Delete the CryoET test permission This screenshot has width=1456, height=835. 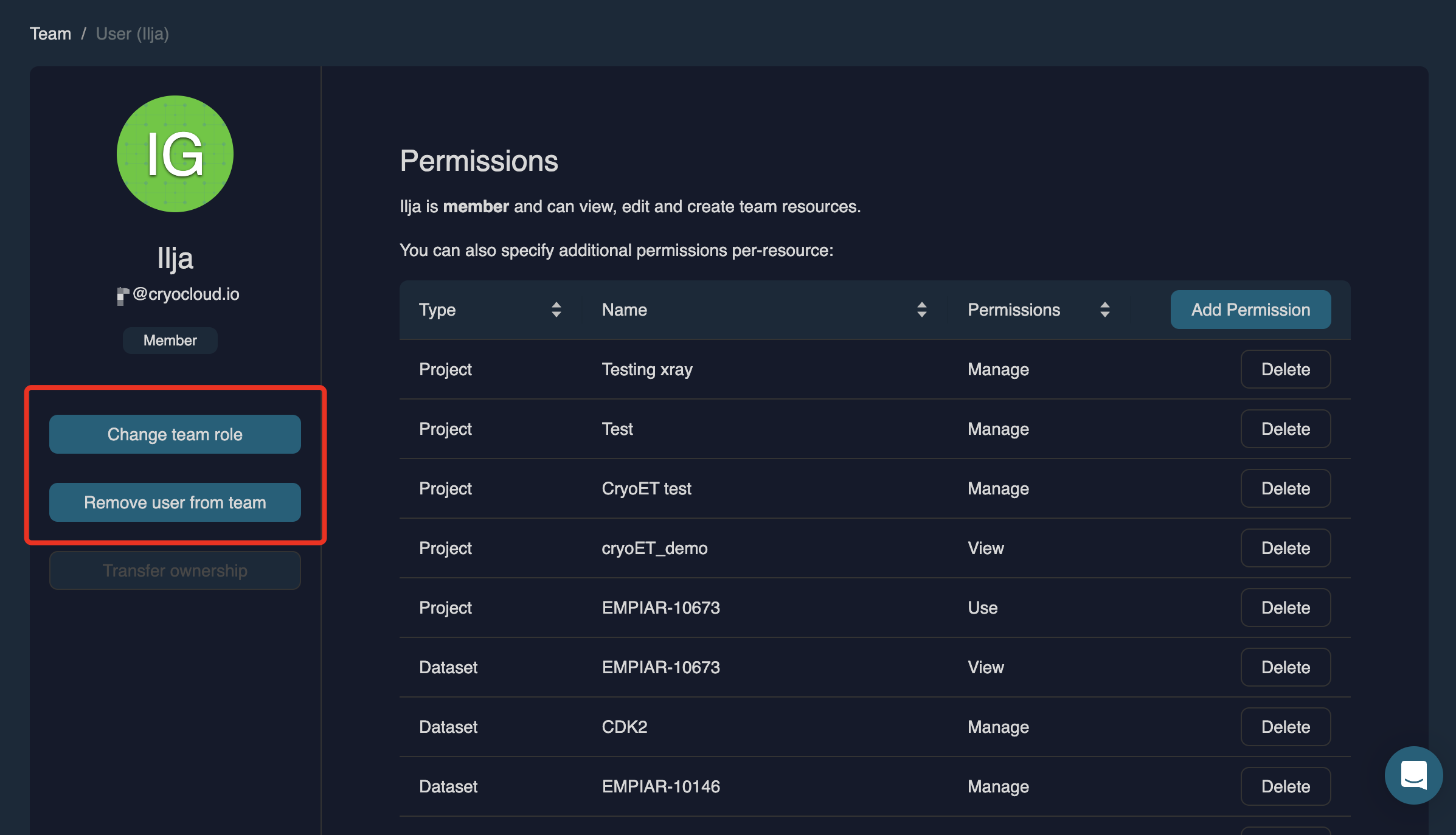(x=1285, y=488)
